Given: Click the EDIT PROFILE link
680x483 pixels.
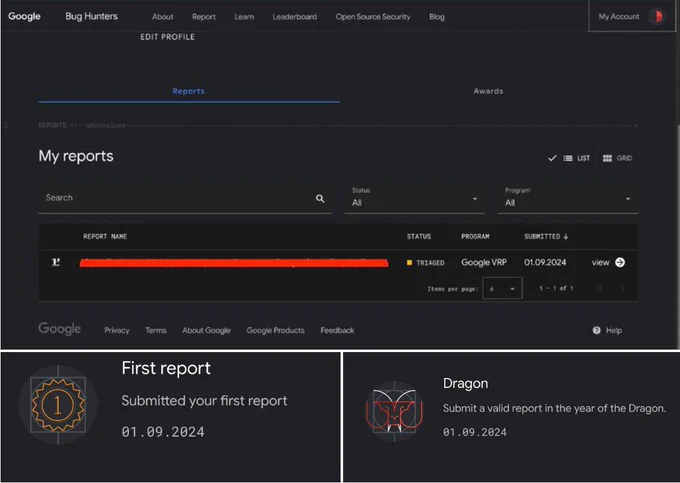Looking at the screenshot, I should click(167, 37).
